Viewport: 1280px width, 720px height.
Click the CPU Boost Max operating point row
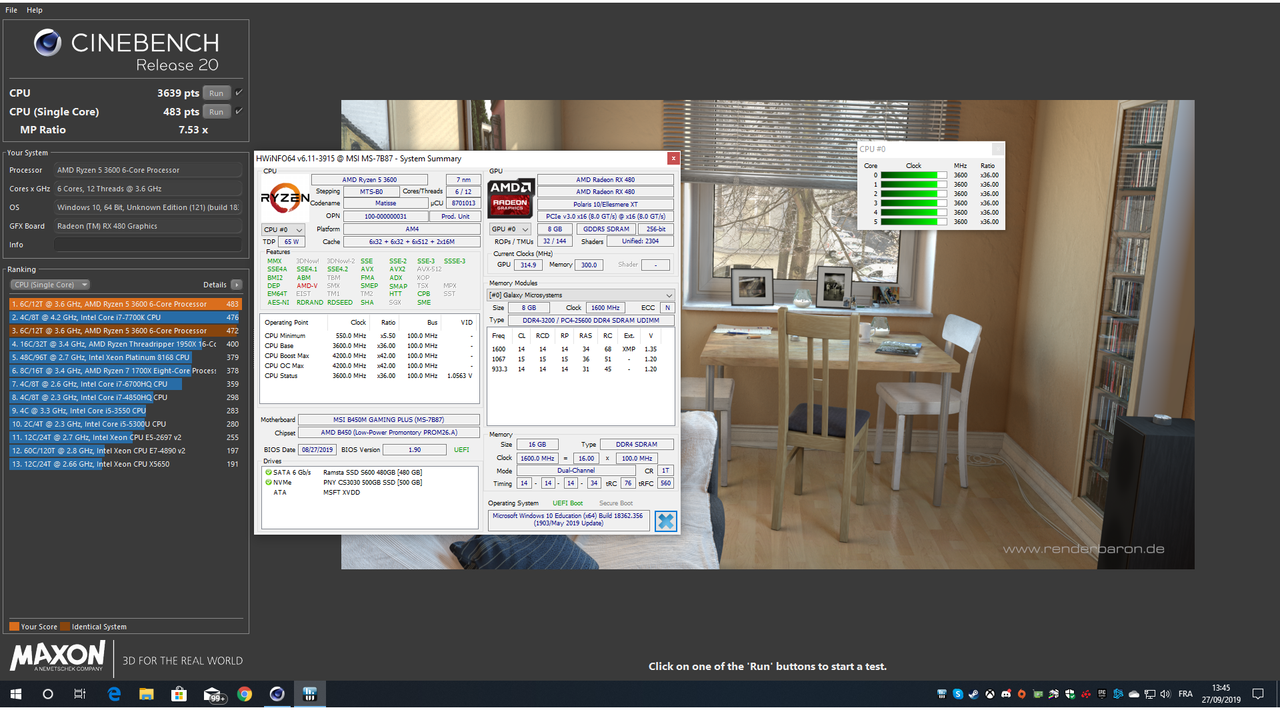369,356
